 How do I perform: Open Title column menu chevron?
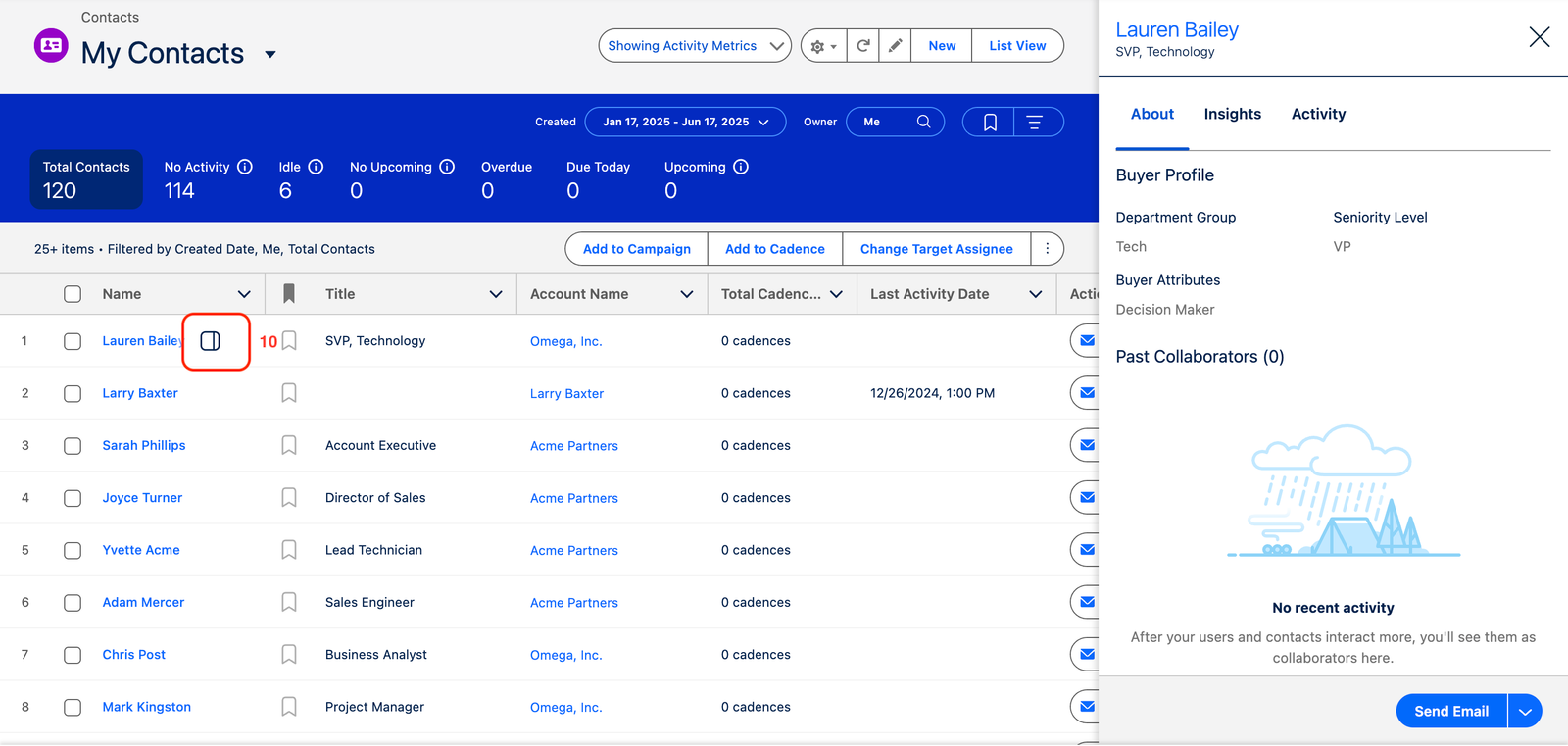coord(496,294)
